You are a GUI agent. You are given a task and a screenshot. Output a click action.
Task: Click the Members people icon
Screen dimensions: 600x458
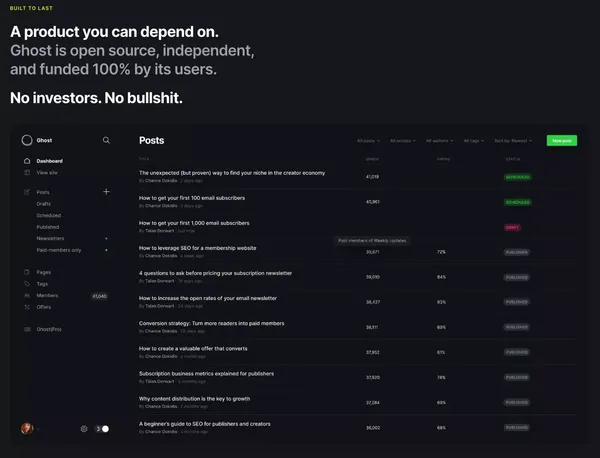[x=27, y=295]
